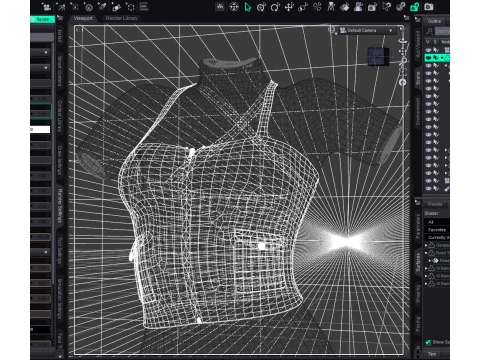Toggle the eye icon on the top scene row
Screen dimensions: 480x360
click(428, 50)
